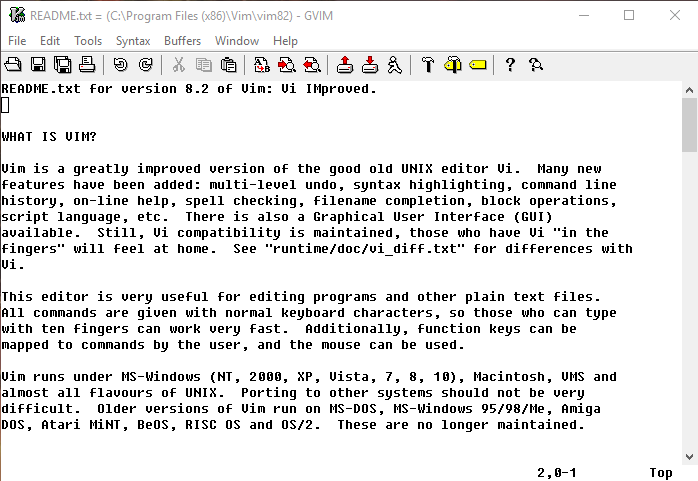Open Find and Replace toolbar icon
Screen dimensions: 698x481
pos(262,65)
